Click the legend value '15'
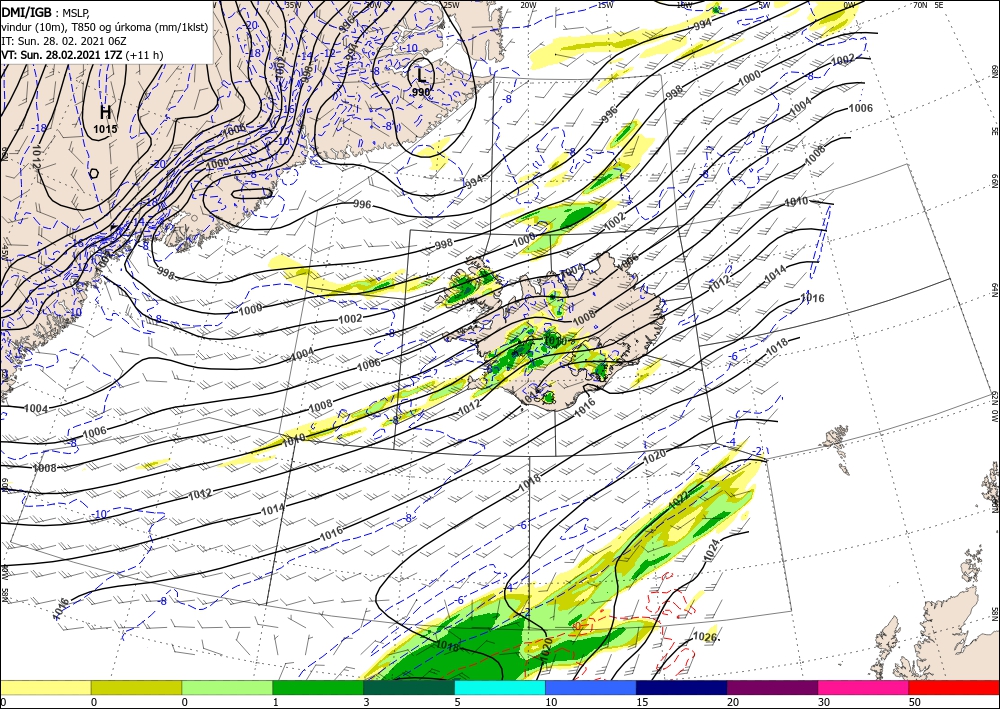Image resolution: width=1000 pixels, height=709 pixels. (642, 702)
